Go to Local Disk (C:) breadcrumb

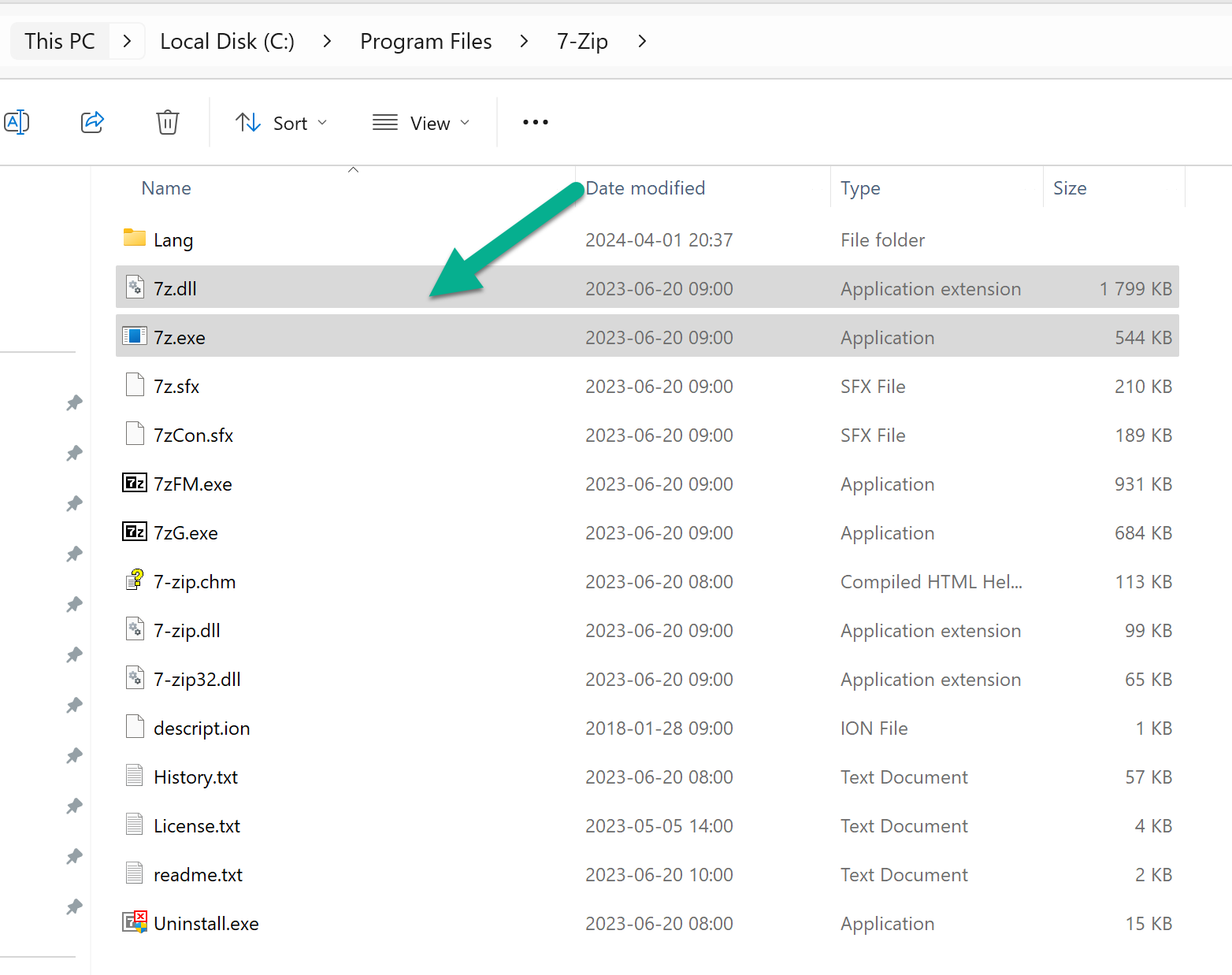coord(228,42)
